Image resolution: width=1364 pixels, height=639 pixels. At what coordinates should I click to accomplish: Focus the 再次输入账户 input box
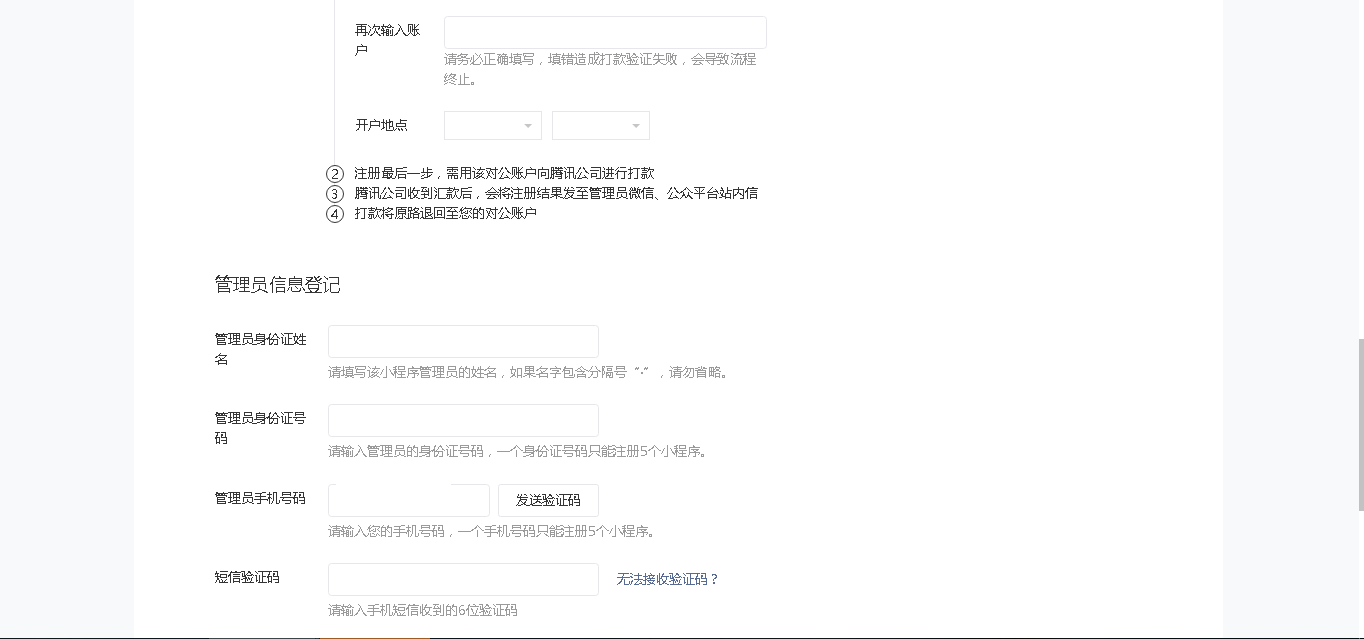point(605,33)
